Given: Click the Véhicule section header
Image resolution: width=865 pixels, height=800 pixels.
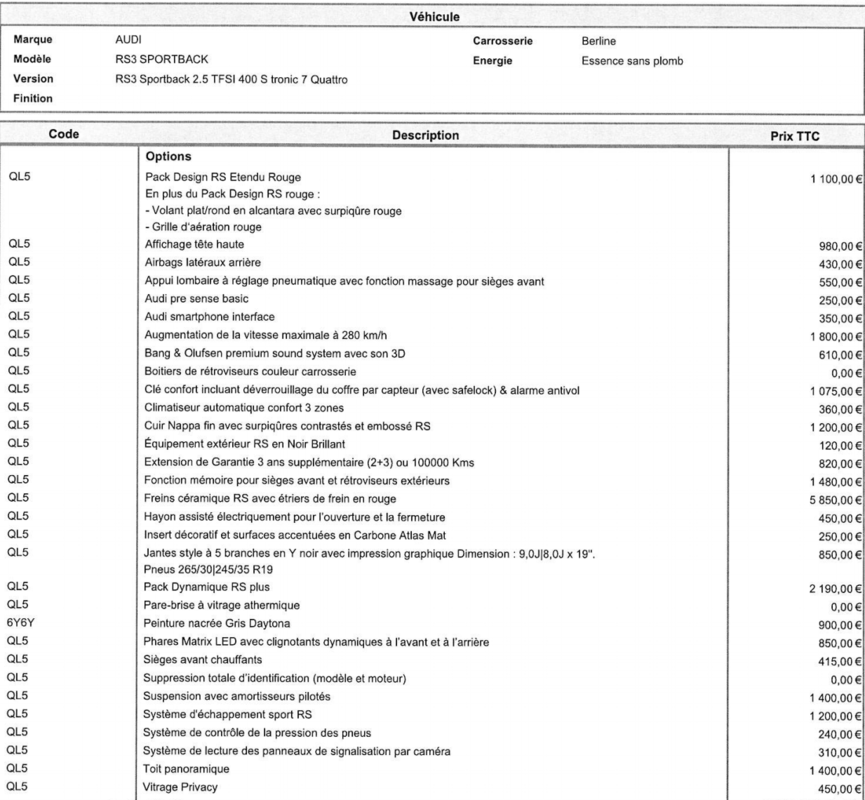Looking at the screenshot, I should (x=432, y=16).
